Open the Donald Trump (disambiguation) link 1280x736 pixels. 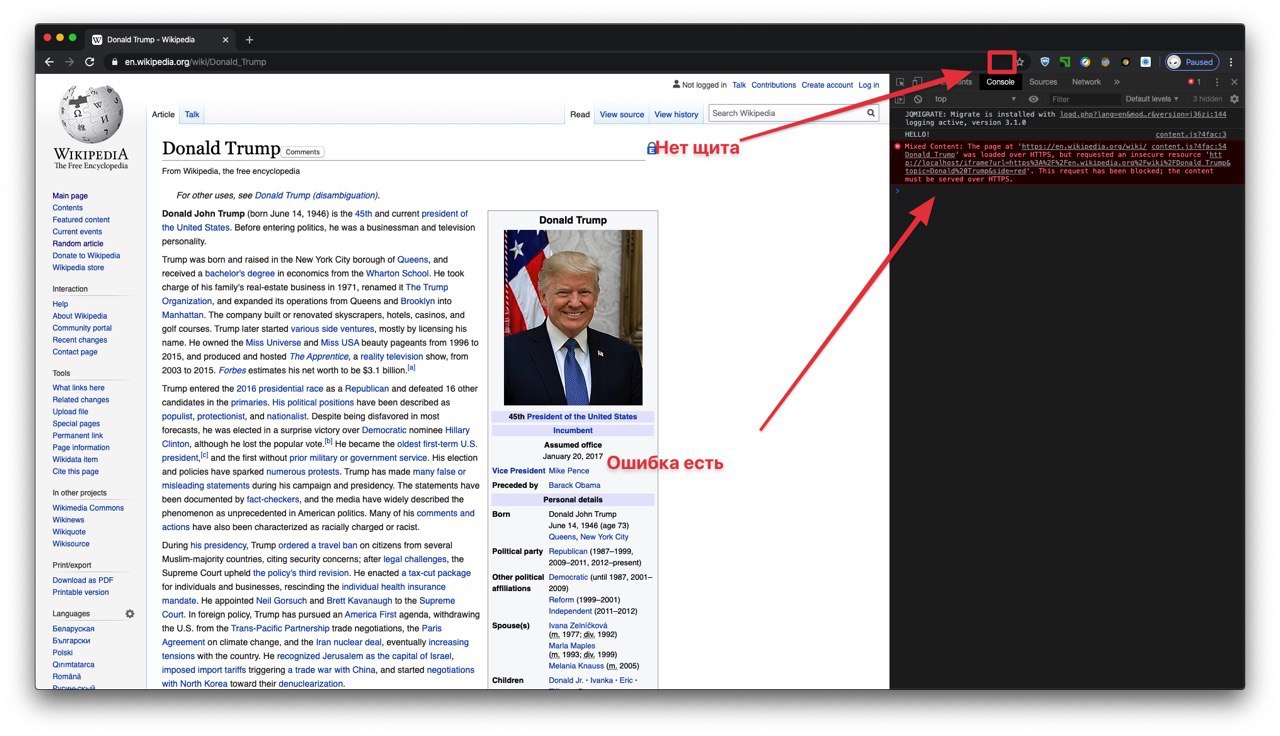point(316,196)
